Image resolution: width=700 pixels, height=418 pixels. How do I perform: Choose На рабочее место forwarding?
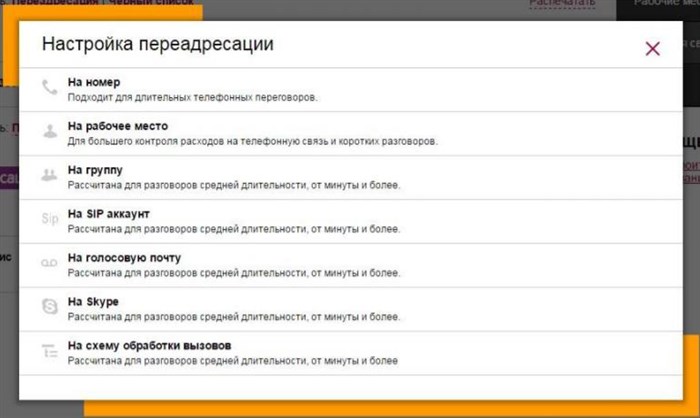coord(351,134)
